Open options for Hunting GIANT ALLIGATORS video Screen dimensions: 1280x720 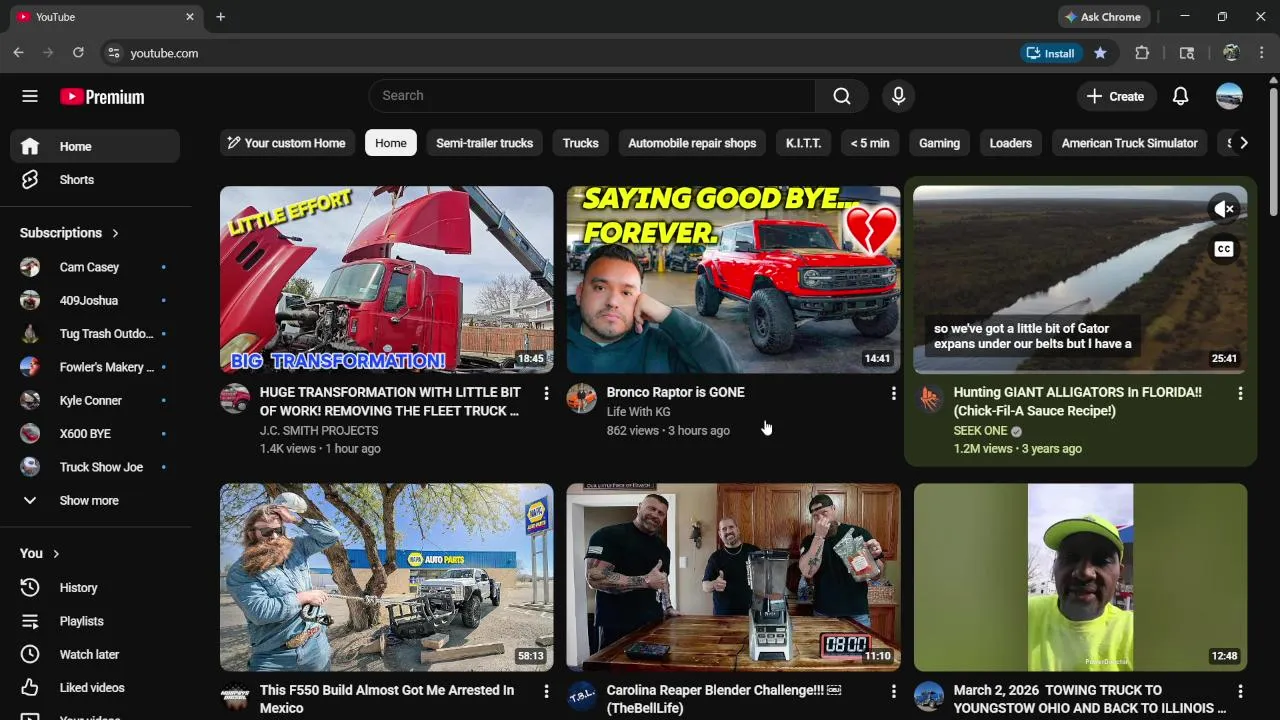pos(1240,394)
